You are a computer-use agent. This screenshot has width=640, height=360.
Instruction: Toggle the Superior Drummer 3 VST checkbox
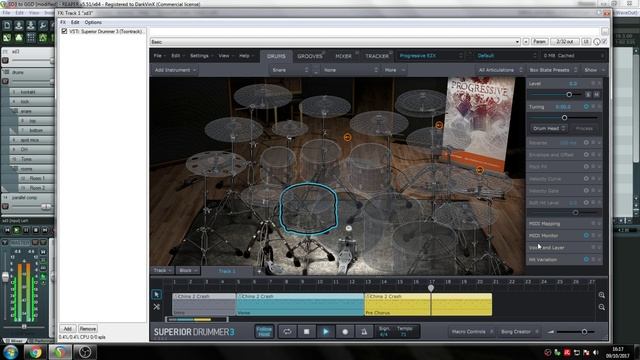pos(64,31)
